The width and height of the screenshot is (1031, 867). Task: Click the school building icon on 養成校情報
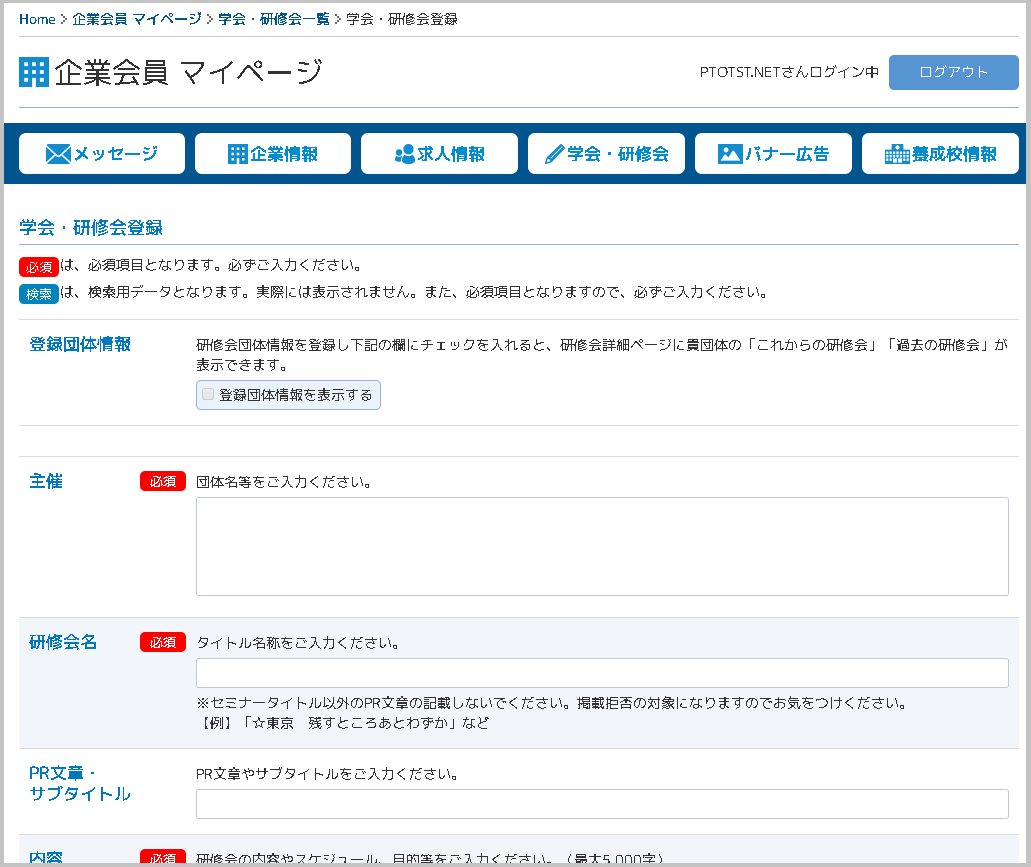tap(897, 154)
